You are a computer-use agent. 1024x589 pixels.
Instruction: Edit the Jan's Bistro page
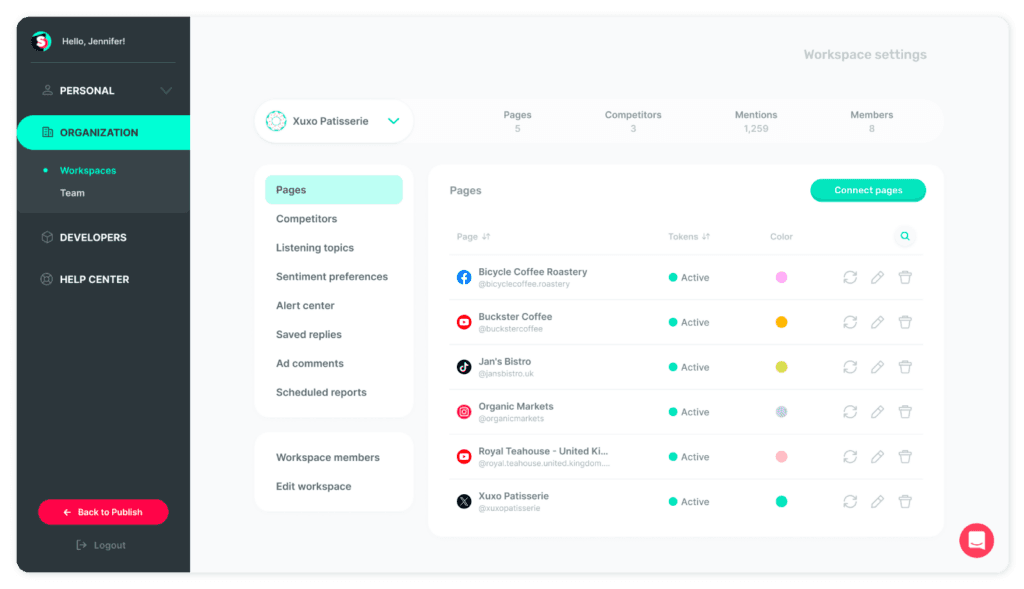[x=877, y=367]
